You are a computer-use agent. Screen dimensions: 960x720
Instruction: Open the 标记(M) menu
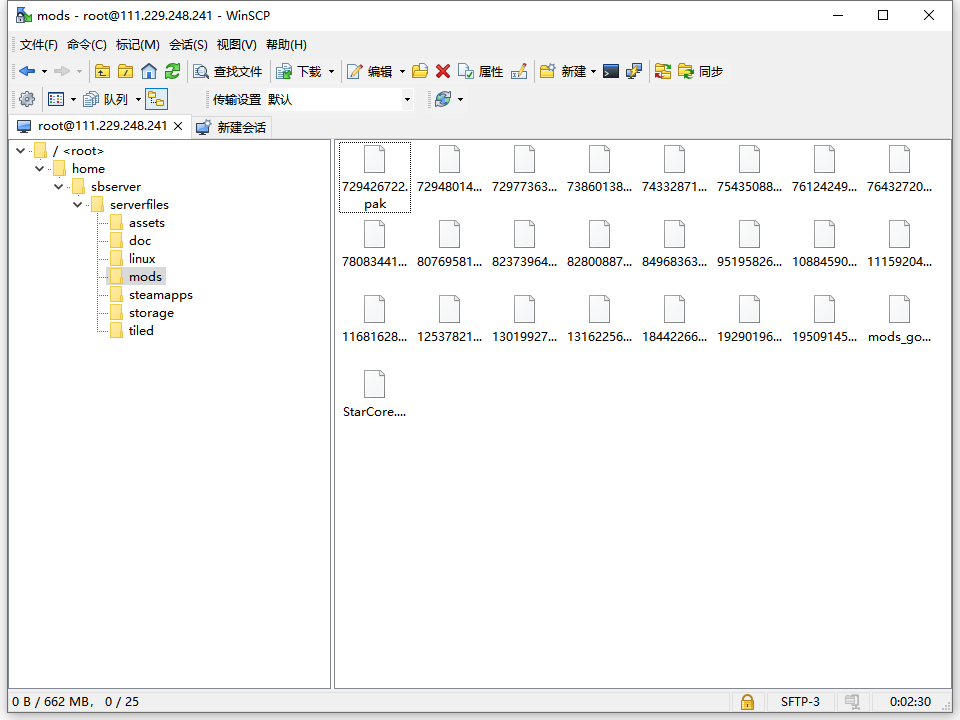pyautogui.click(x=138, y=45)
